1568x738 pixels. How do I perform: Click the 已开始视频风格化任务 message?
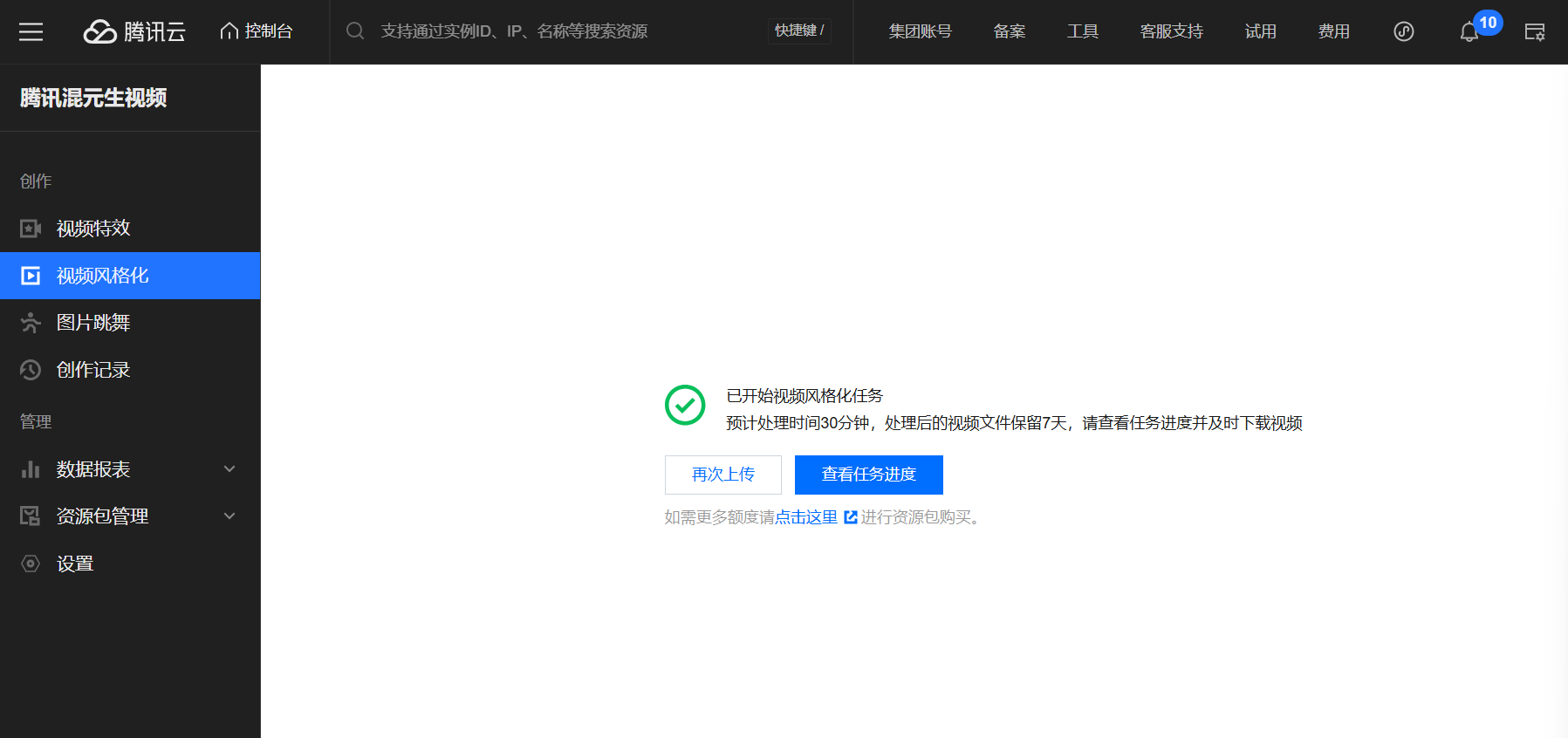(x=805, y=396)
